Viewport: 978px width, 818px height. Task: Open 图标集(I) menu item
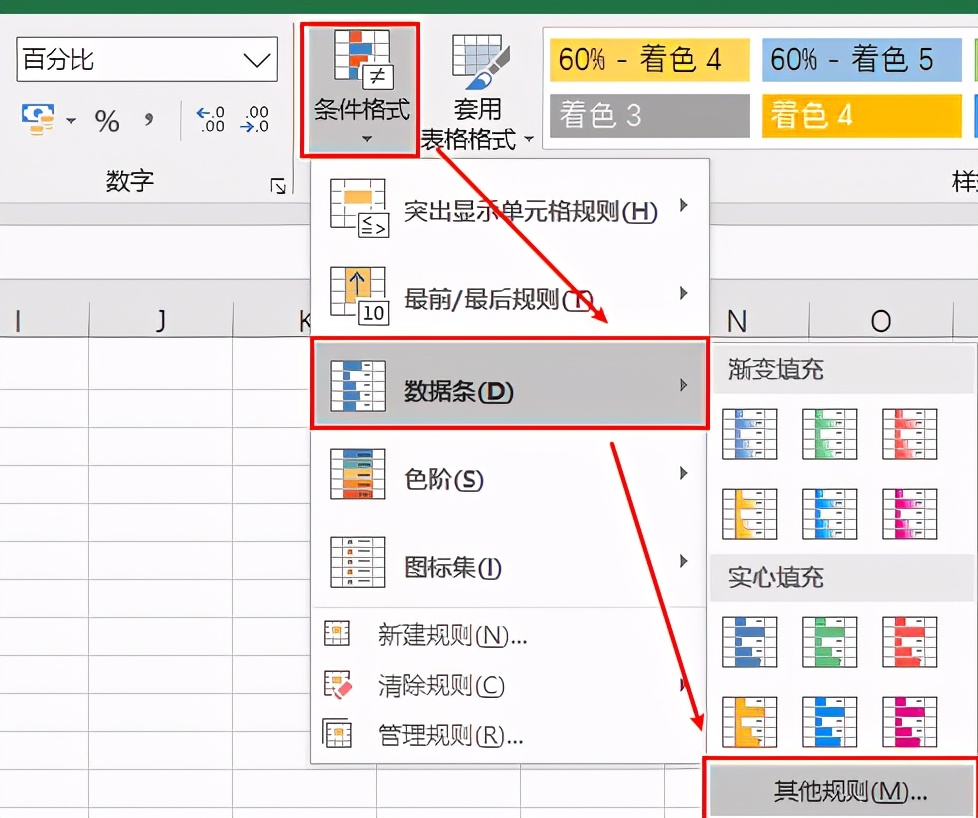coord(510,562)
